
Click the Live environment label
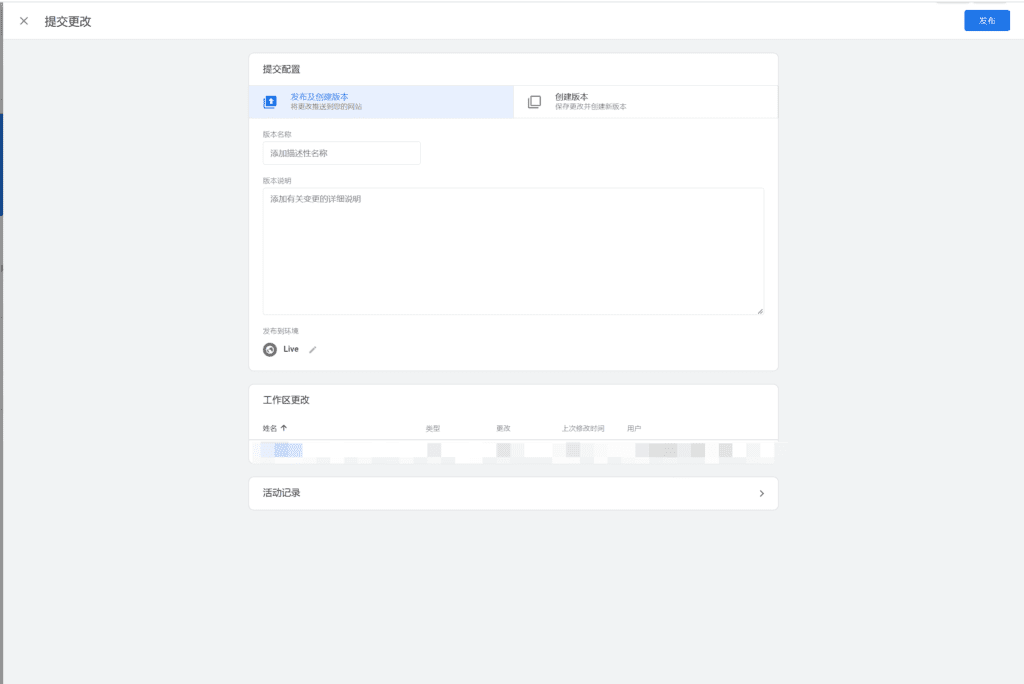point(291,350)
